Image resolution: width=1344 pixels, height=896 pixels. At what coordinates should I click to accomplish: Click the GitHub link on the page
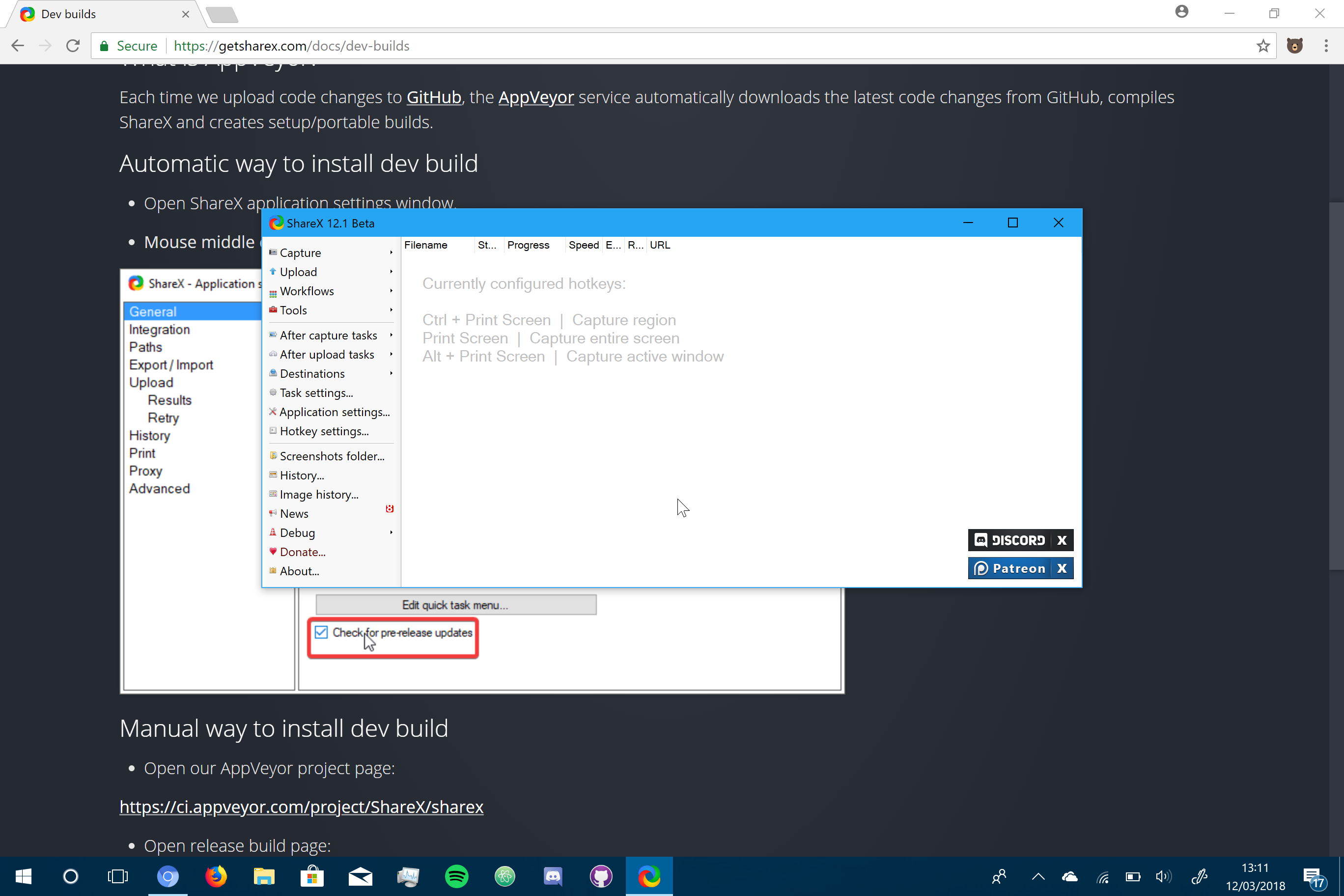click(x=434, y=97)
